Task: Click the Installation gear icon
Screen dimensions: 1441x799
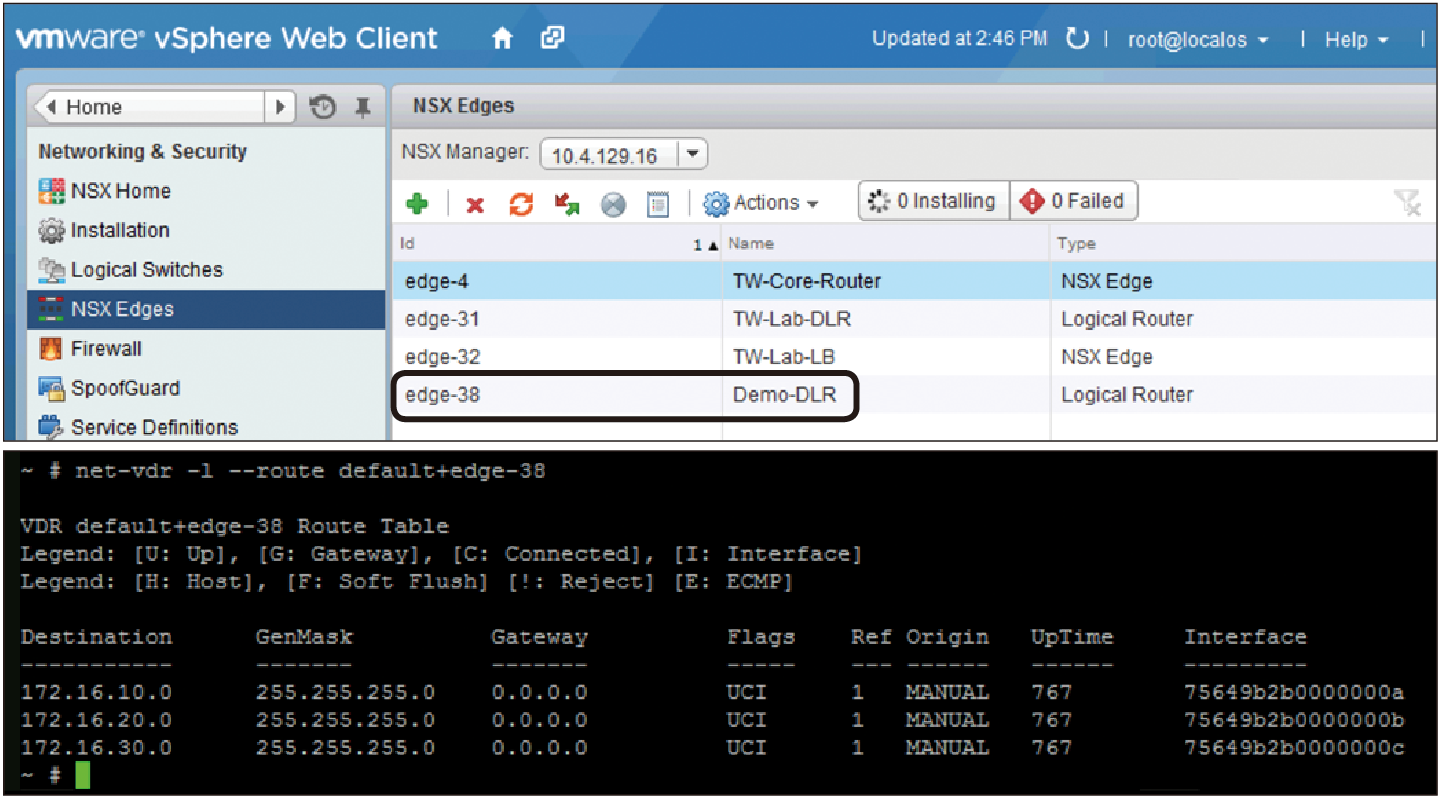Action: point(51,231)
